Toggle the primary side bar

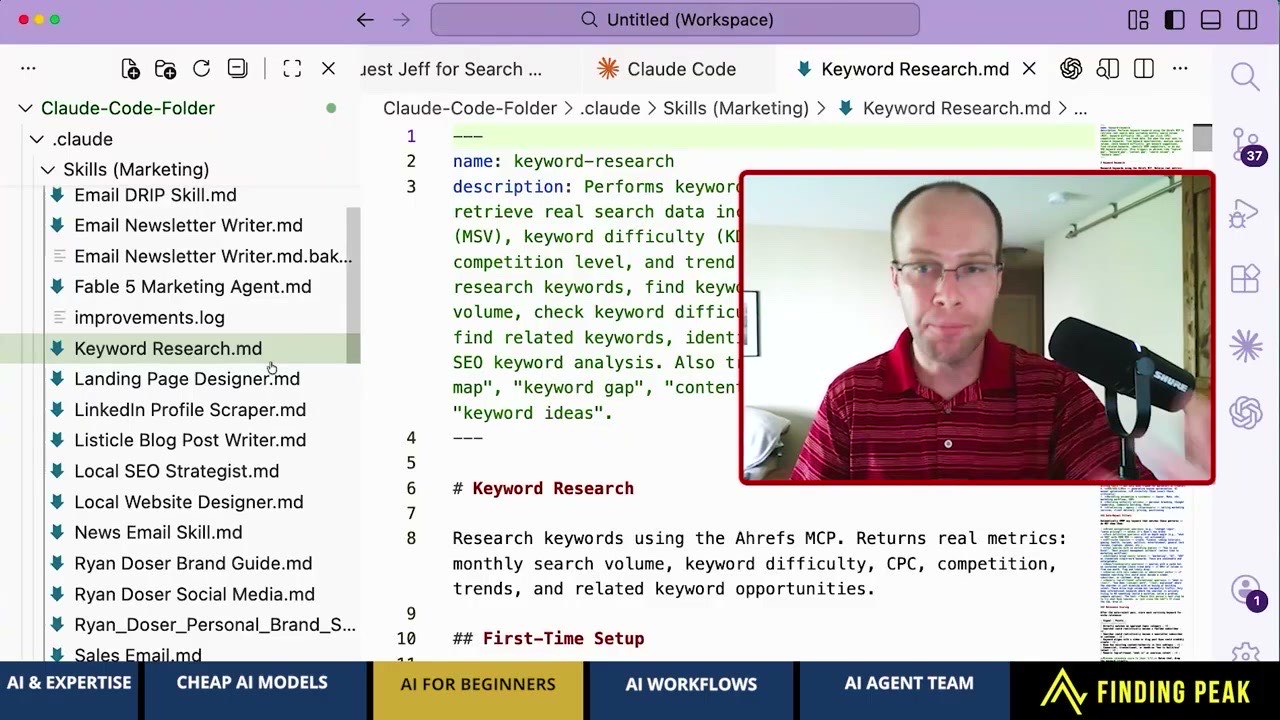1174,19
